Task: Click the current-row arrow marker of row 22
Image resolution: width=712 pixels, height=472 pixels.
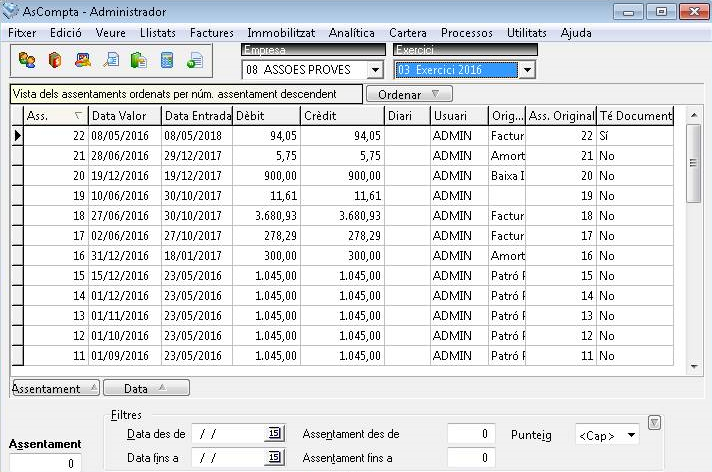Action: (17, 135)
